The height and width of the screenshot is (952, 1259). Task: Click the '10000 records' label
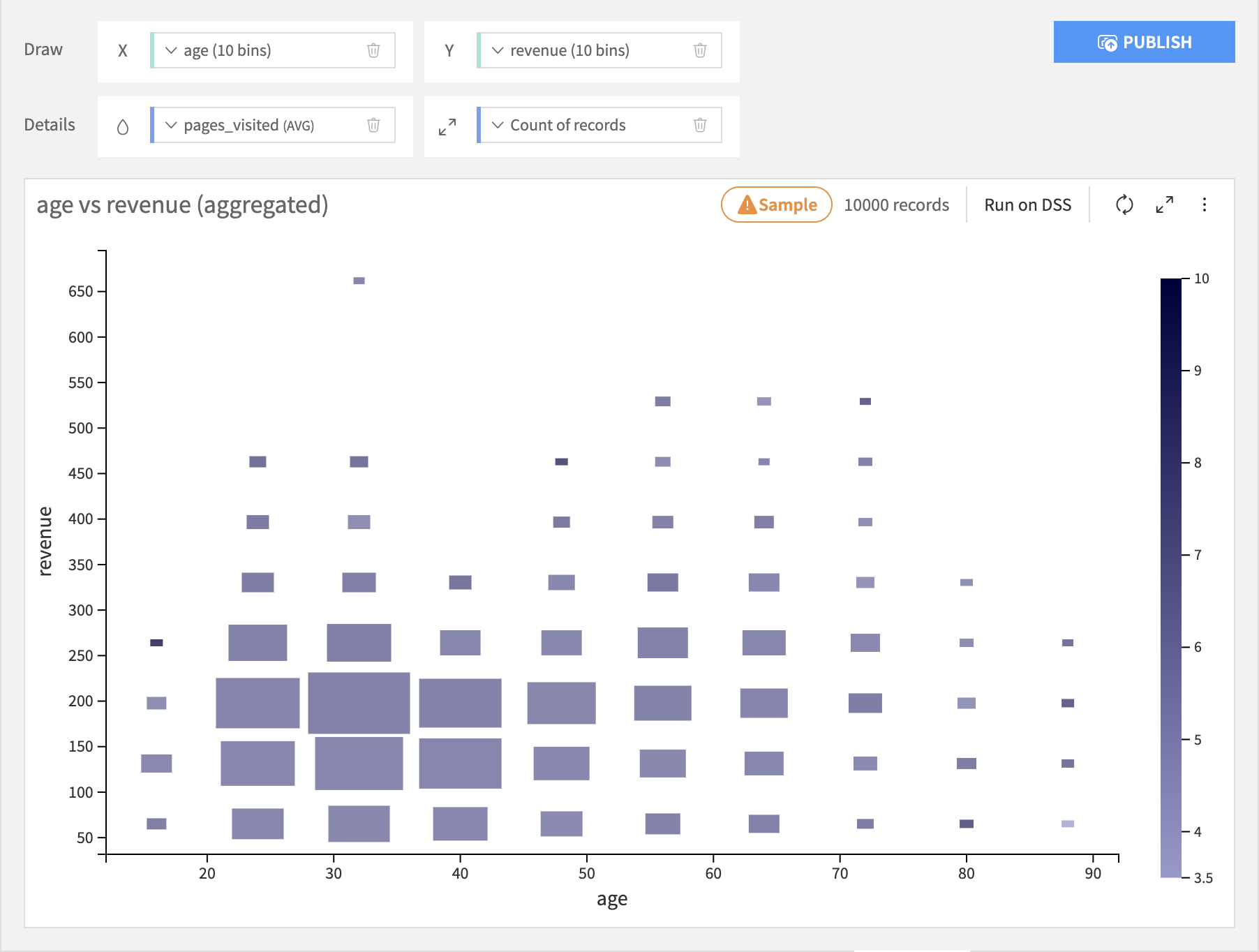[897, 204]
